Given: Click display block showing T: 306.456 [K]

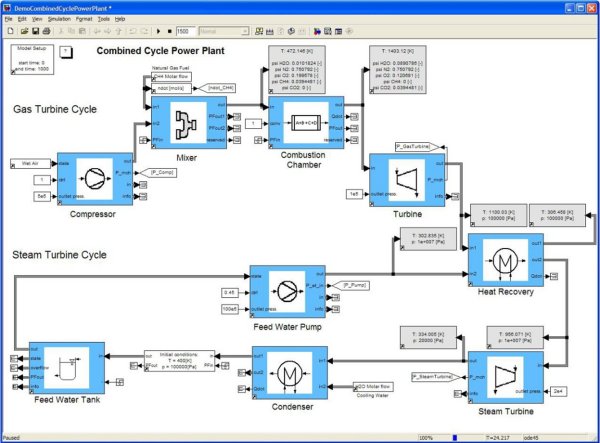Looking at the screenshot, I should click(x=557, y=215).
